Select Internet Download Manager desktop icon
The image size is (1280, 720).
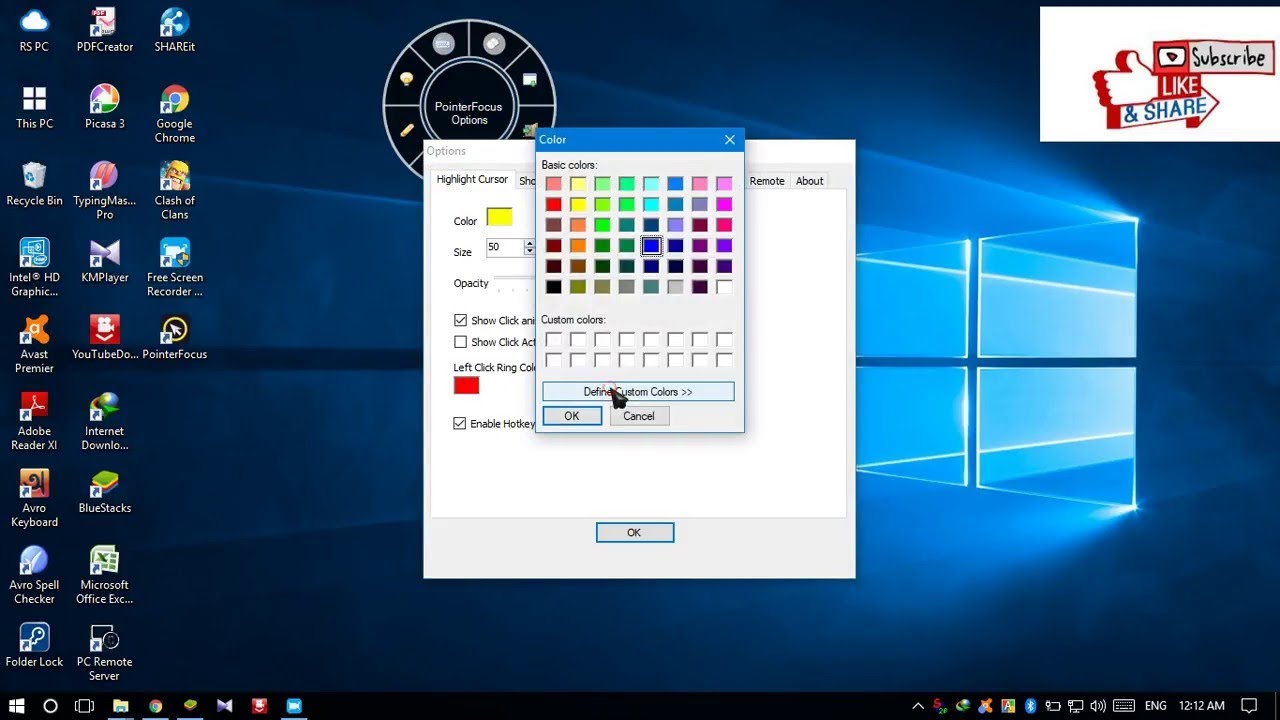[x=105, y=422]
